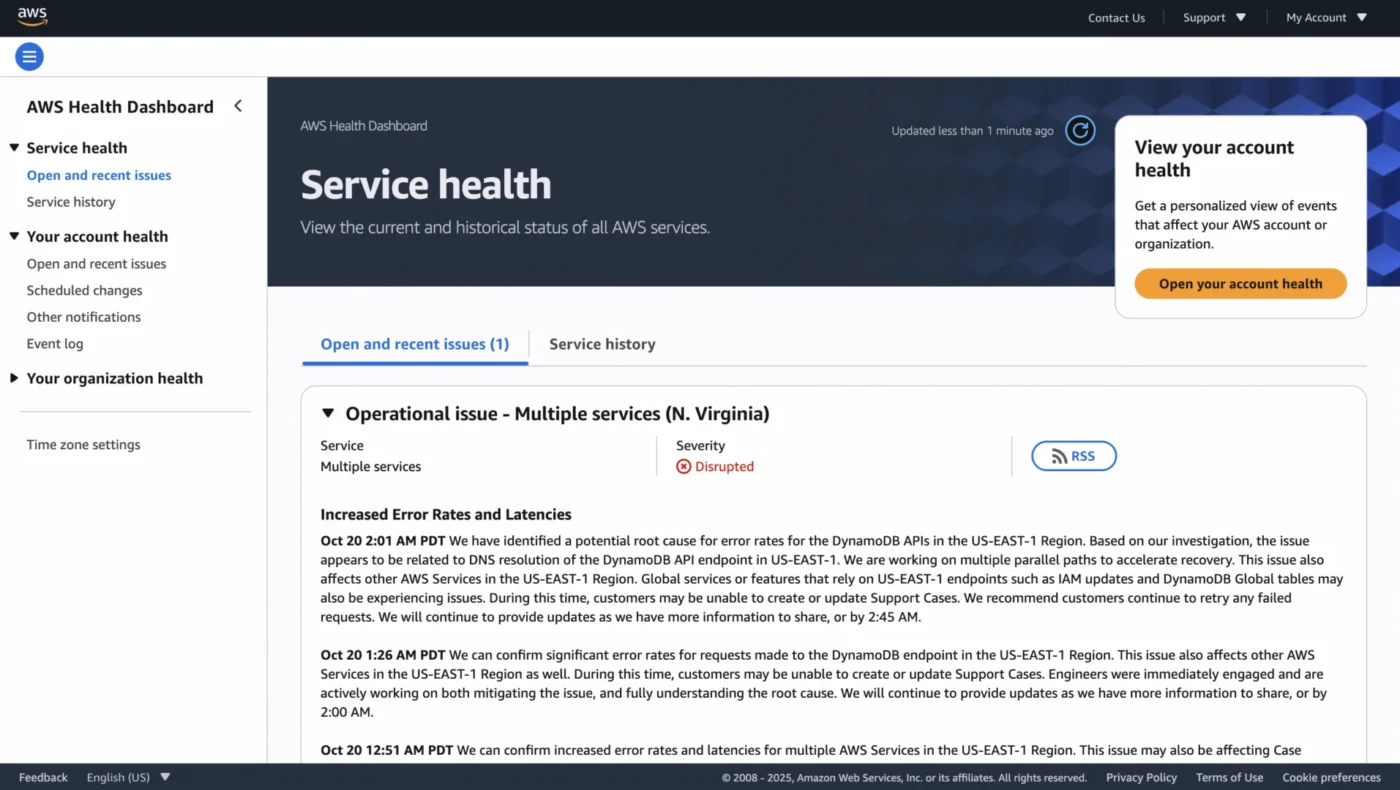
Task: Go to Scheduled changes in sidebar
Action: click(x=85, y=291)
